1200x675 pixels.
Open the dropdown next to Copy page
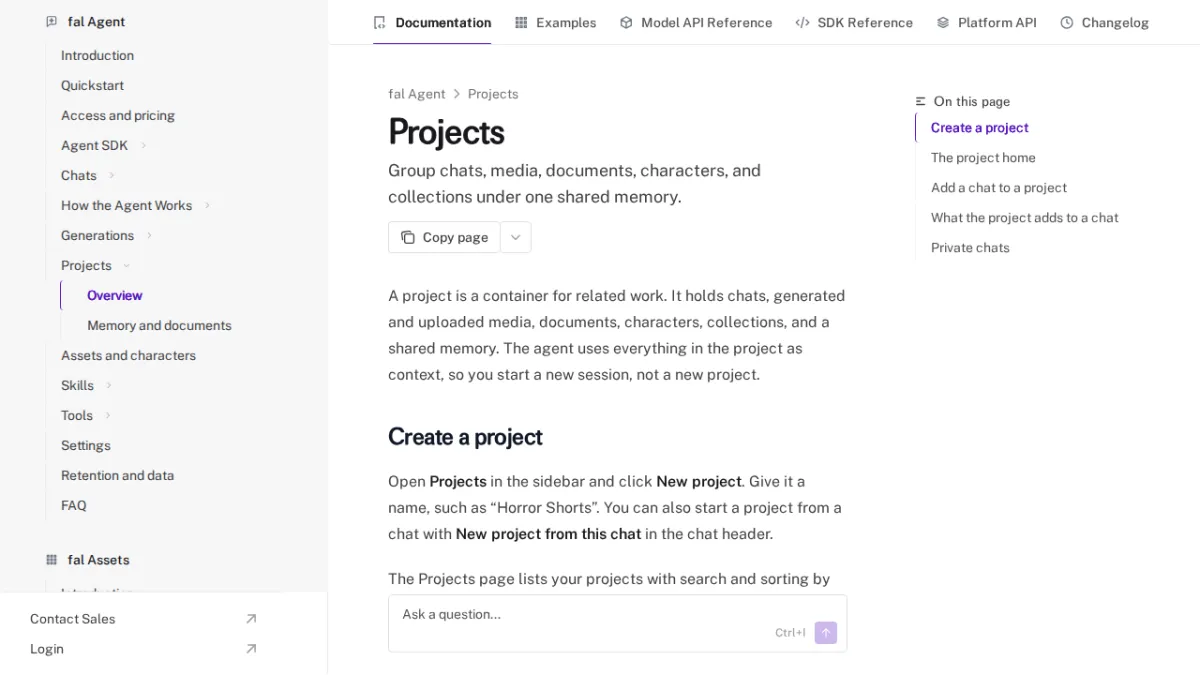pos(516,237)
